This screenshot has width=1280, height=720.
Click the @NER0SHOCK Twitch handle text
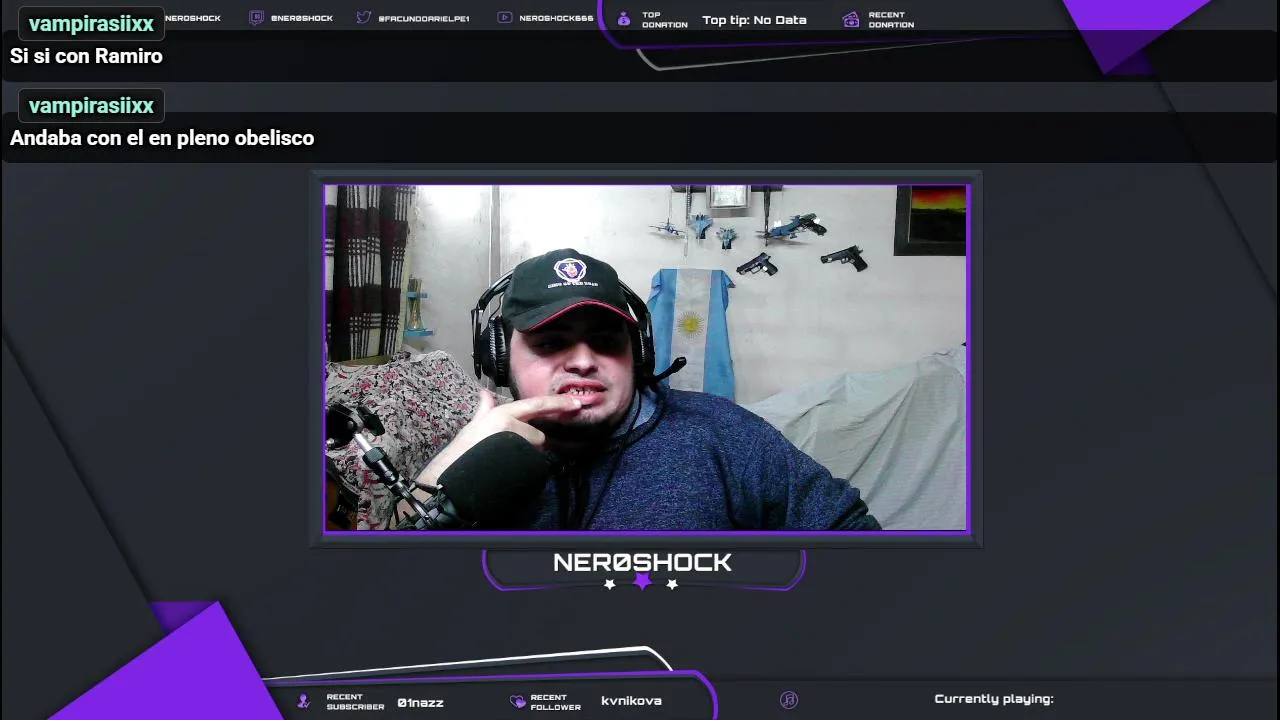click(x=301, y=19)
